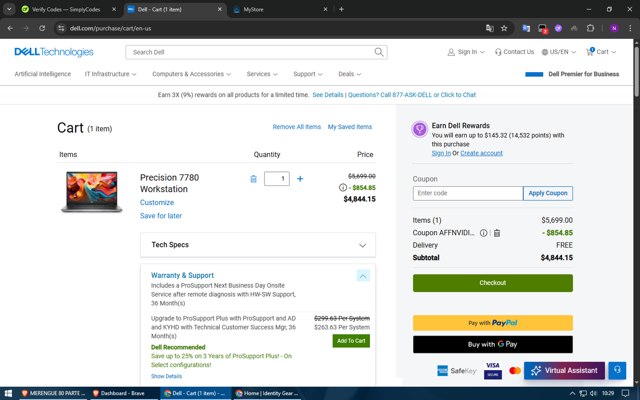640x400 pixels.
Task: Open US/EN region dropdown
Action: (x=558, y=52)
